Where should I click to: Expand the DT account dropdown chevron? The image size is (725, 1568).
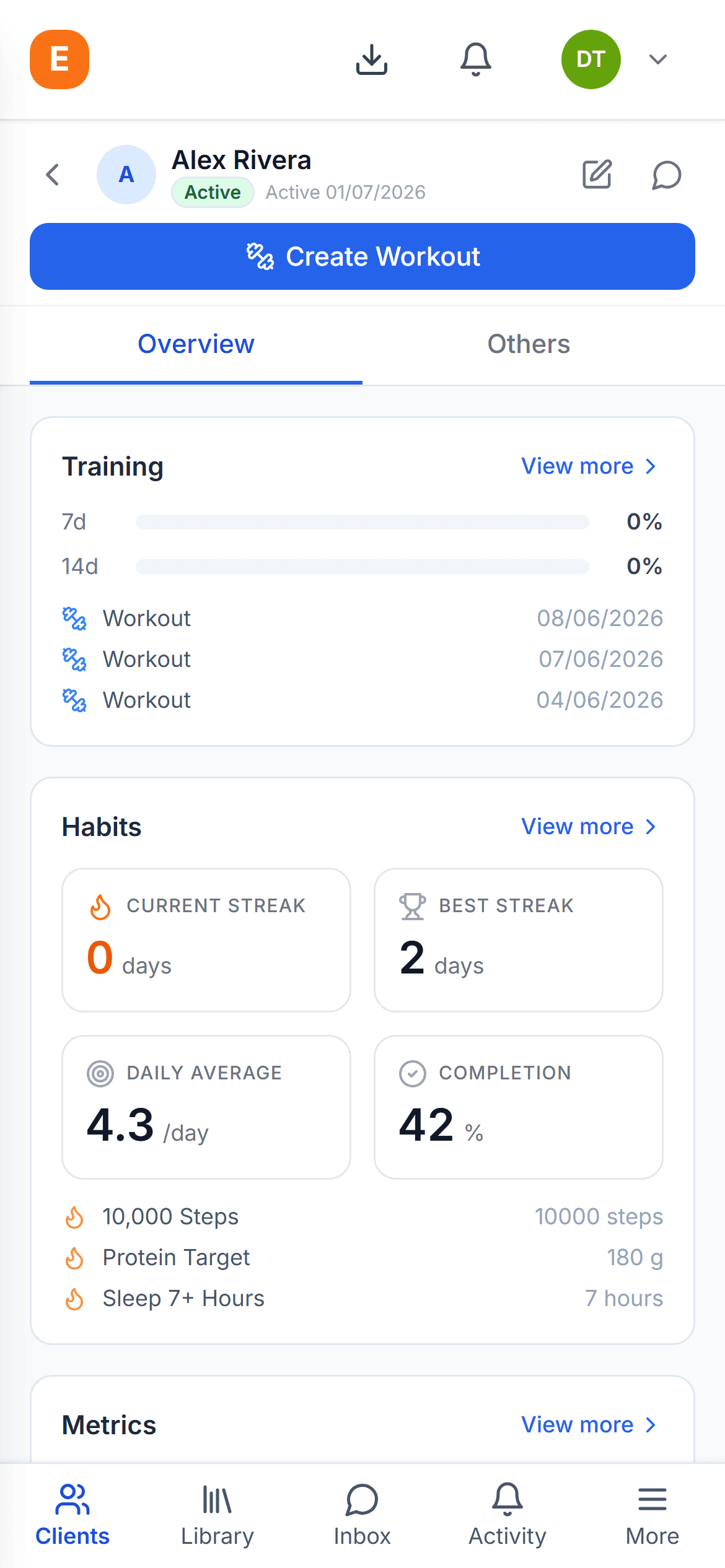point(658,59)
